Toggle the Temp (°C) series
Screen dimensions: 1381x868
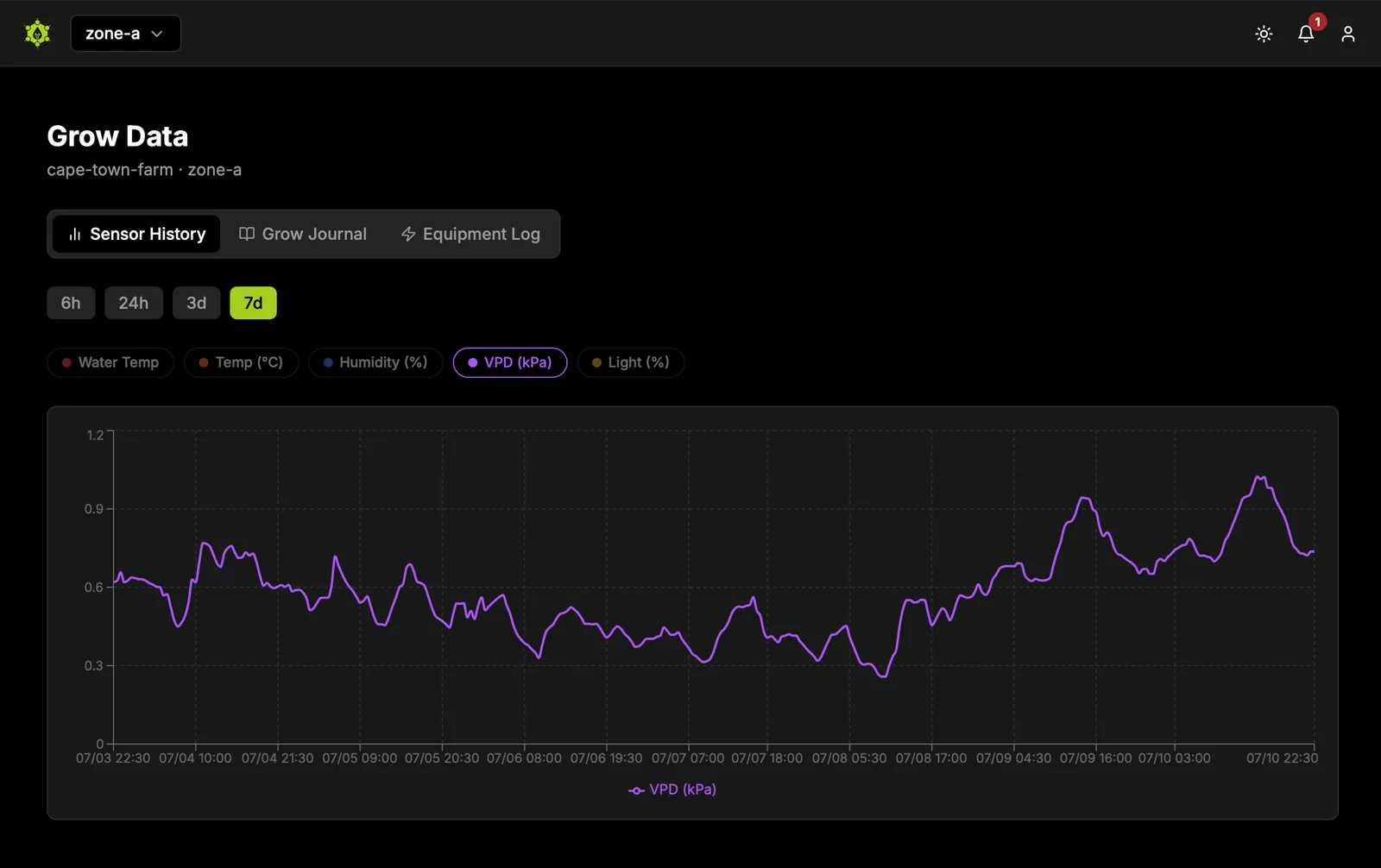coord(241,362)
